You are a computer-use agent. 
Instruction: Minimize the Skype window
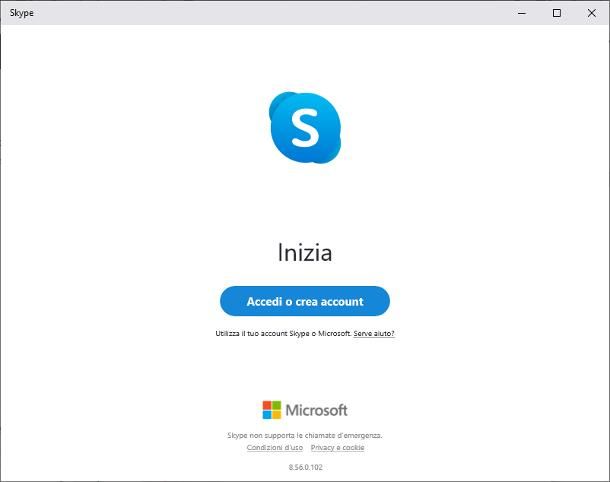[x=522, y=13]
